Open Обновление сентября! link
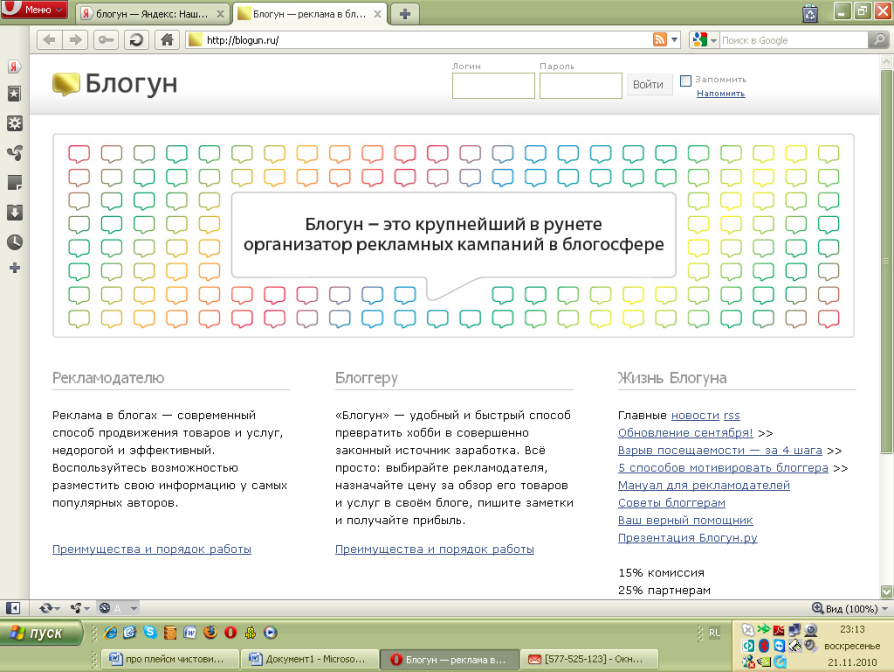Viewport: 894px width, 672px height. coord(685,433)
